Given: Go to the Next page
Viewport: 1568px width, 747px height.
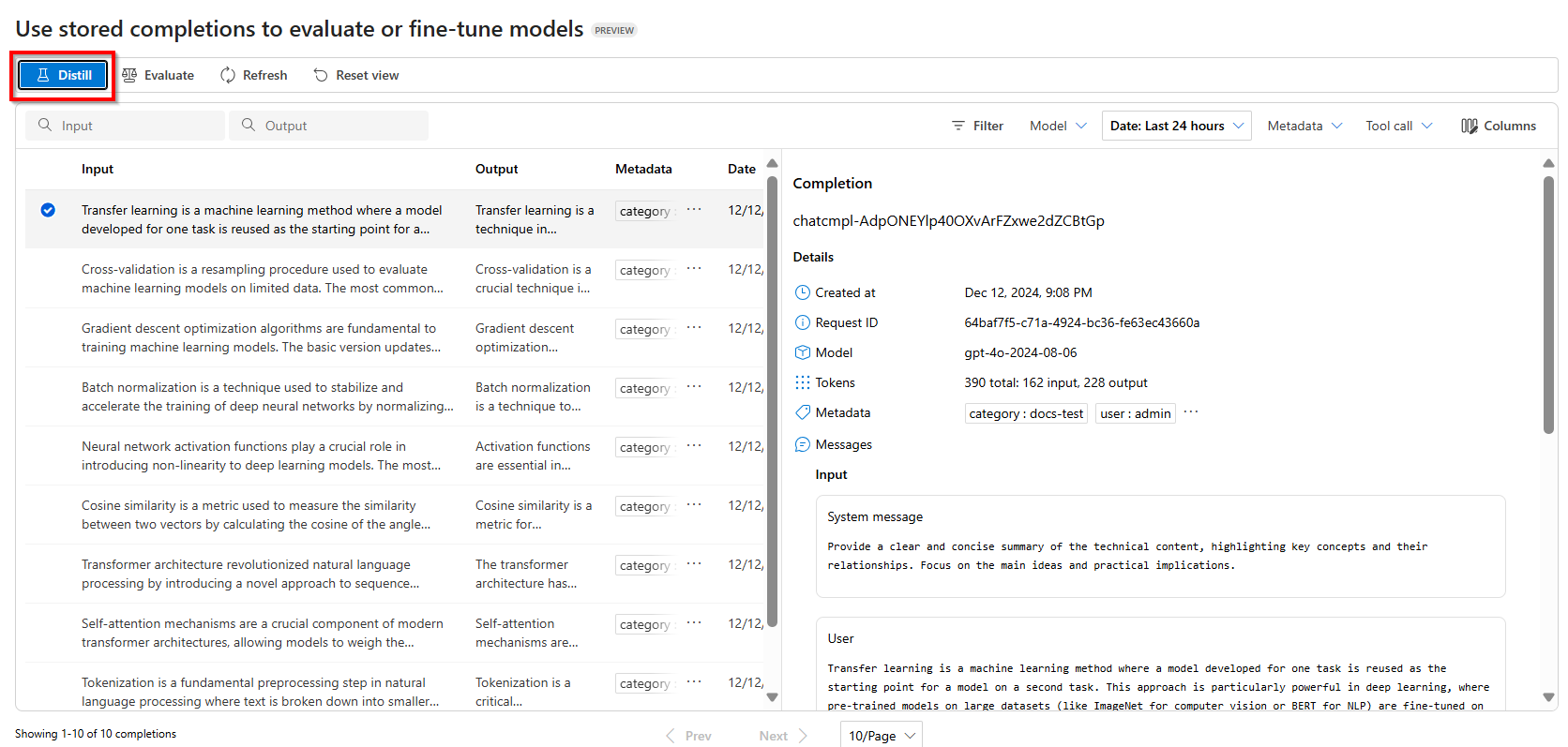Looking at the screenshot, I should [x=782, y=736].
